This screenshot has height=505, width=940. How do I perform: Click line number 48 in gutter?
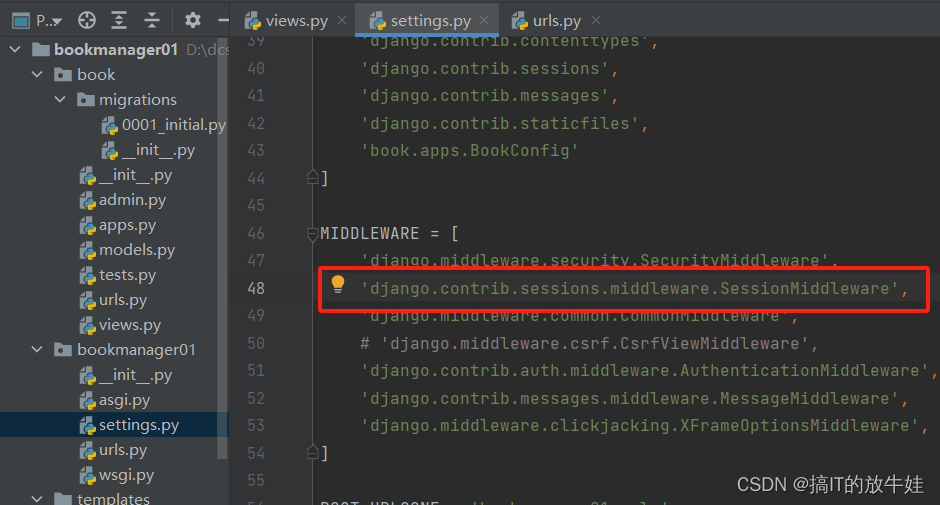(256, 288)
